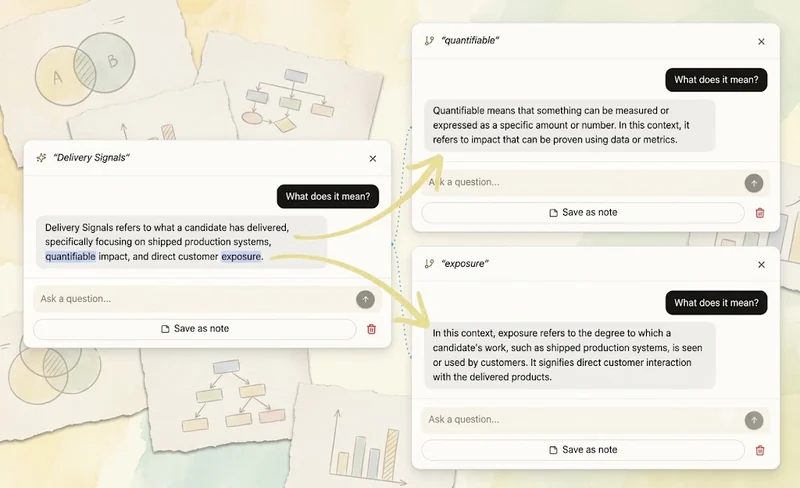Click the document icon on exposure Save as note
The image size is (800, 488).
554,450
